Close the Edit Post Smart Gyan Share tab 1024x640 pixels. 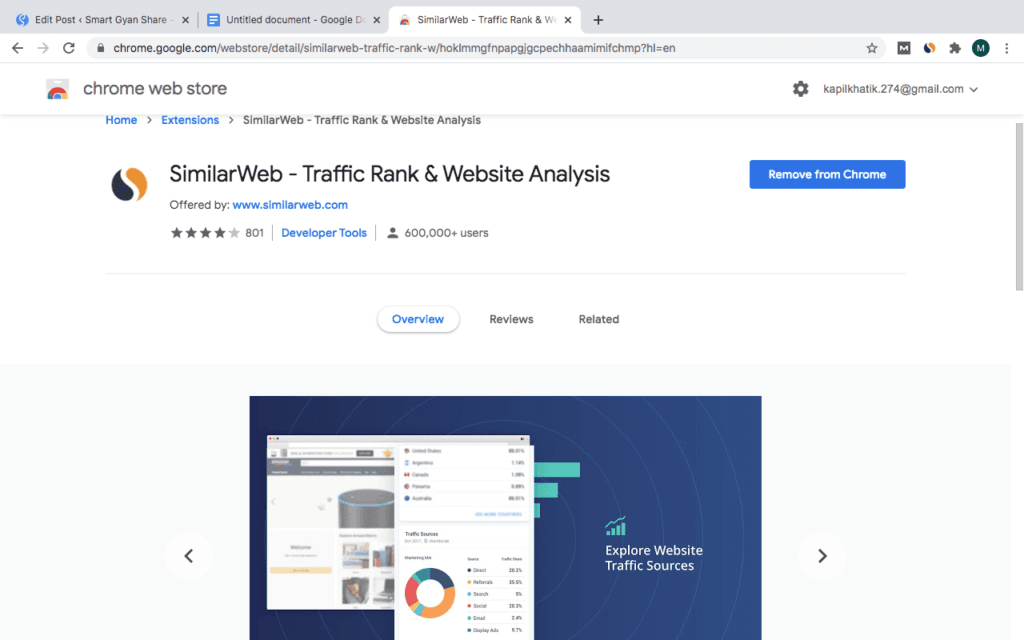pos(185,20)
